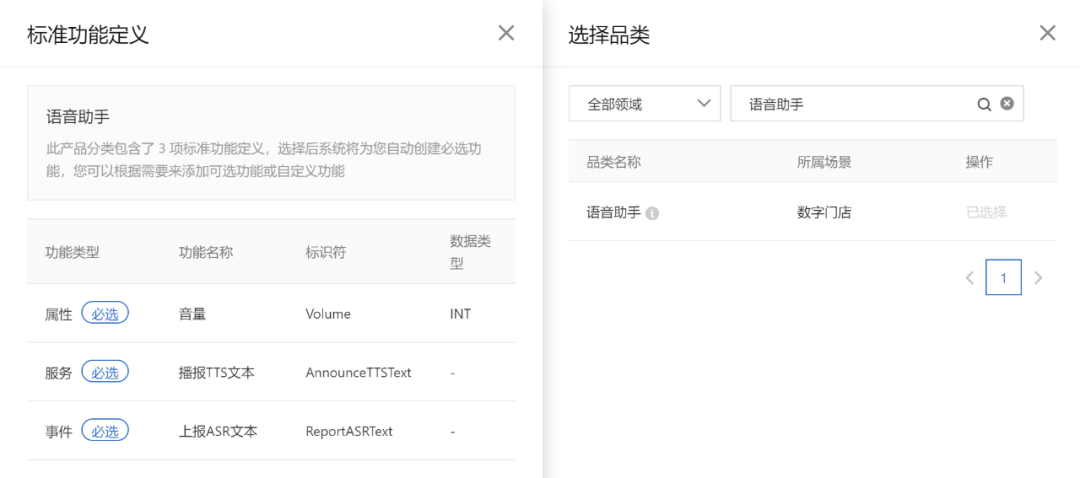The image size is (1080, 478).
Task: Click the Volume identifier
Action: [x=328, y=314]
